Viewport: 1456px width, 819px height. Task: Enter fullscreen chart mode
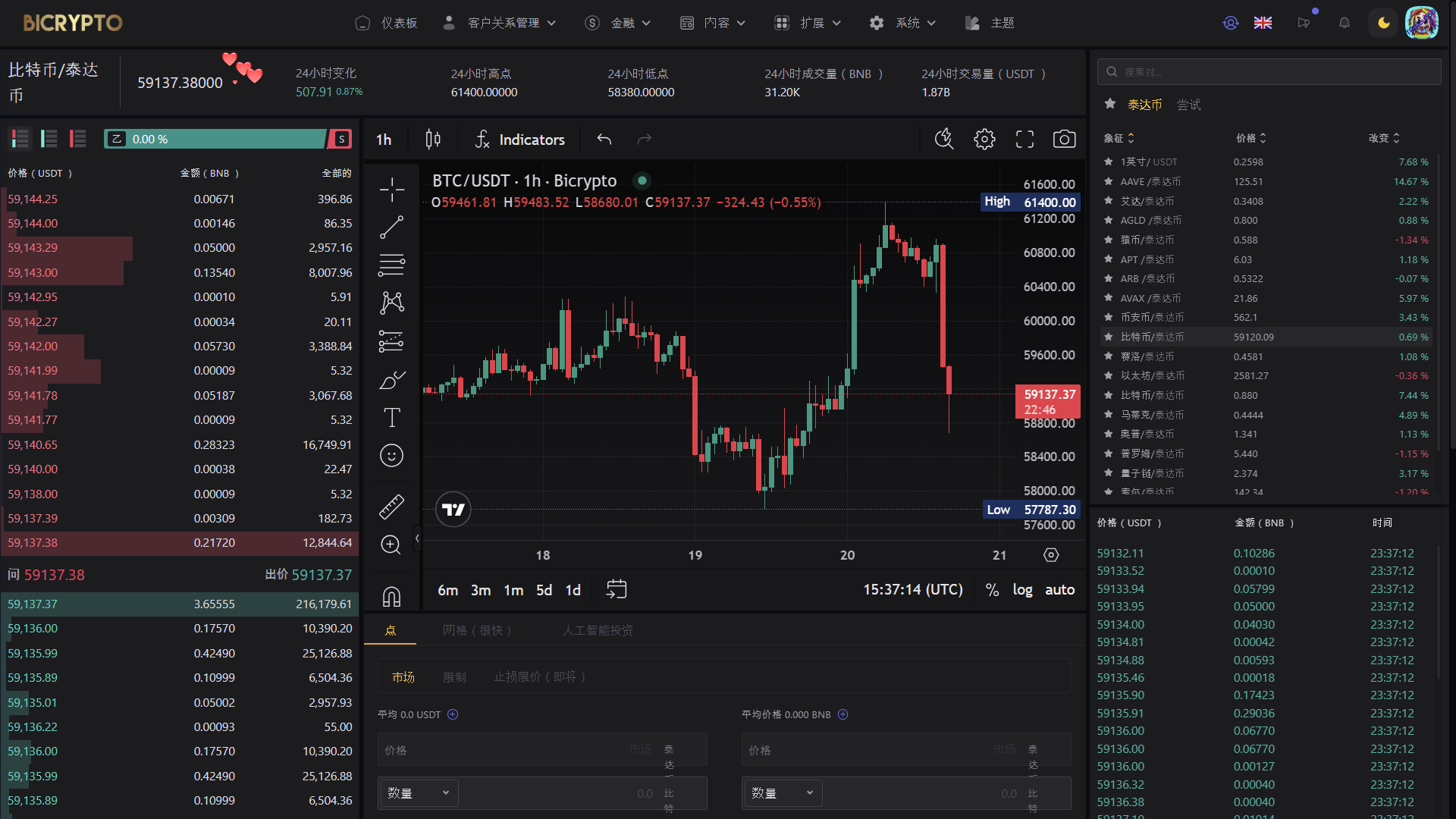point(1025,140)
